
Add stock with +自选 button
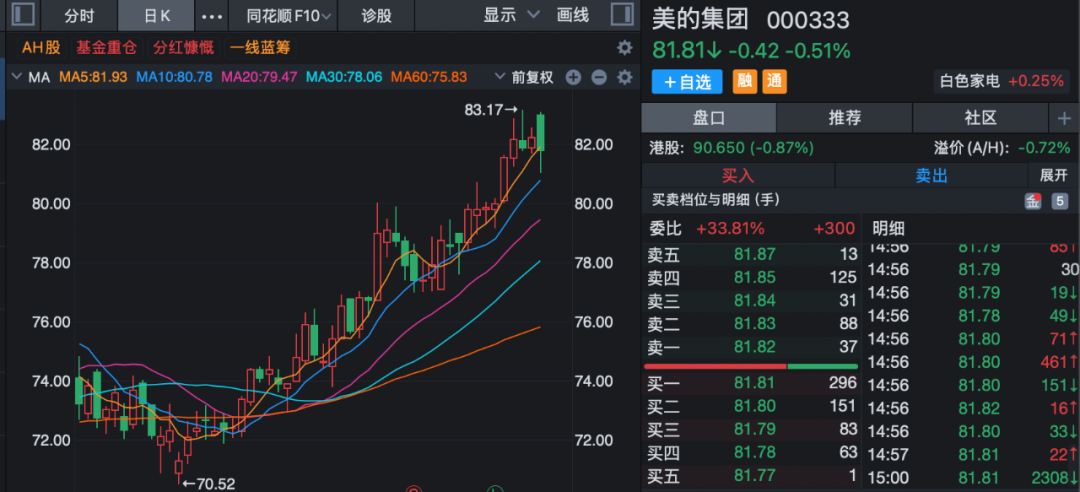click(x=687, y=82)
